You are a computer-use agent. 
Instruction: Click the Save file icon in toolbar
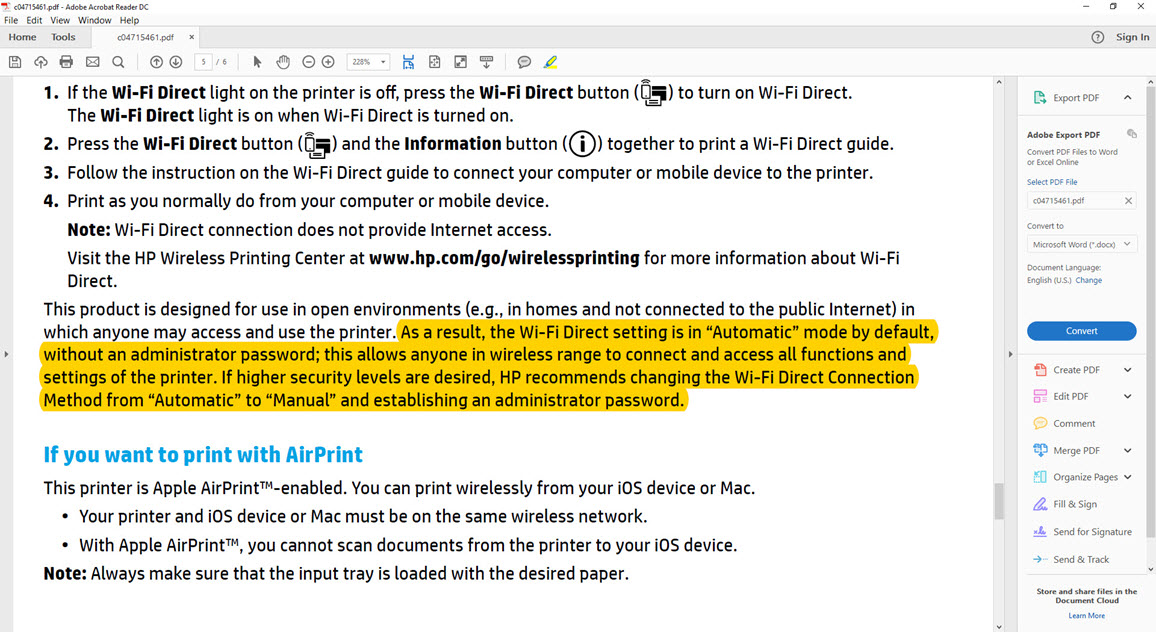click(15, 62)
